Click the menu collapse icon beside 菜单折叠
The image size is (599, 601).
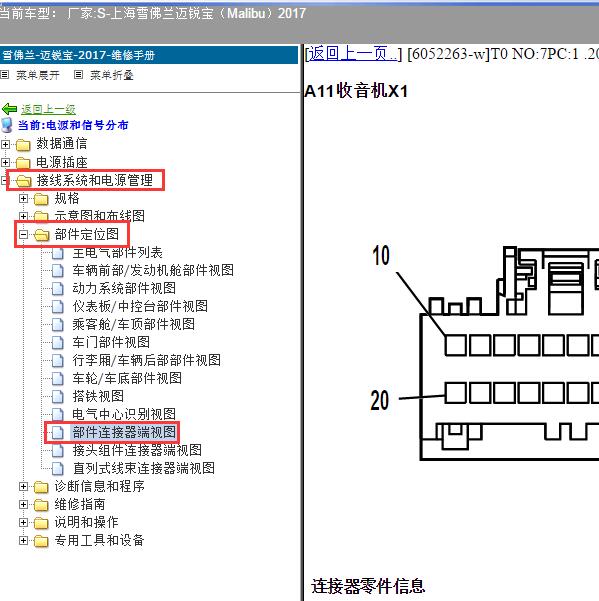coord(78,75)
